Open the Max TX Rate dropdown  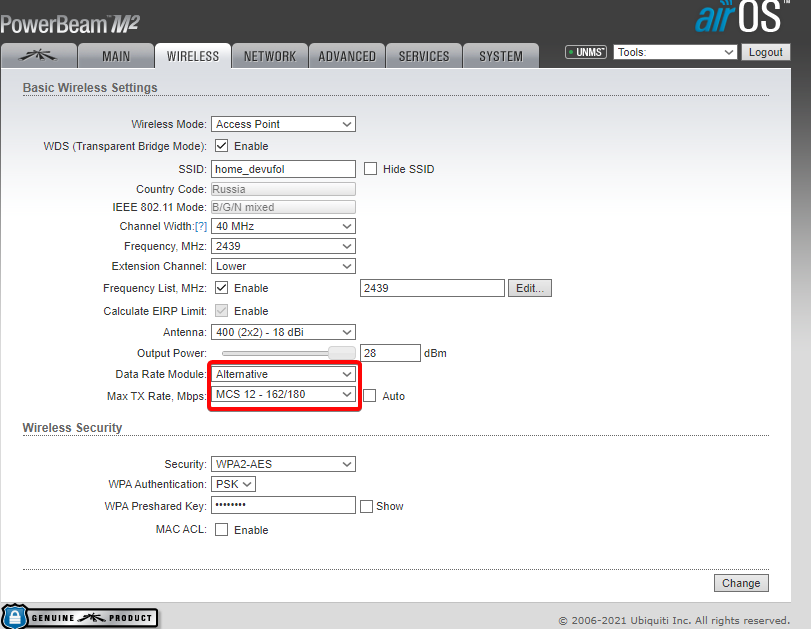(284, 395)
